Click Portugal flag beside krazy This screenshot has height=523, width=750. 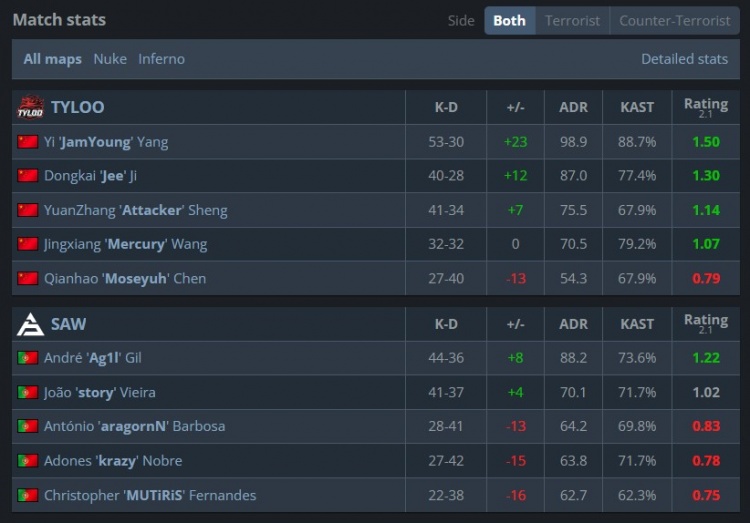pyautogui.click(x=27, y=461)
